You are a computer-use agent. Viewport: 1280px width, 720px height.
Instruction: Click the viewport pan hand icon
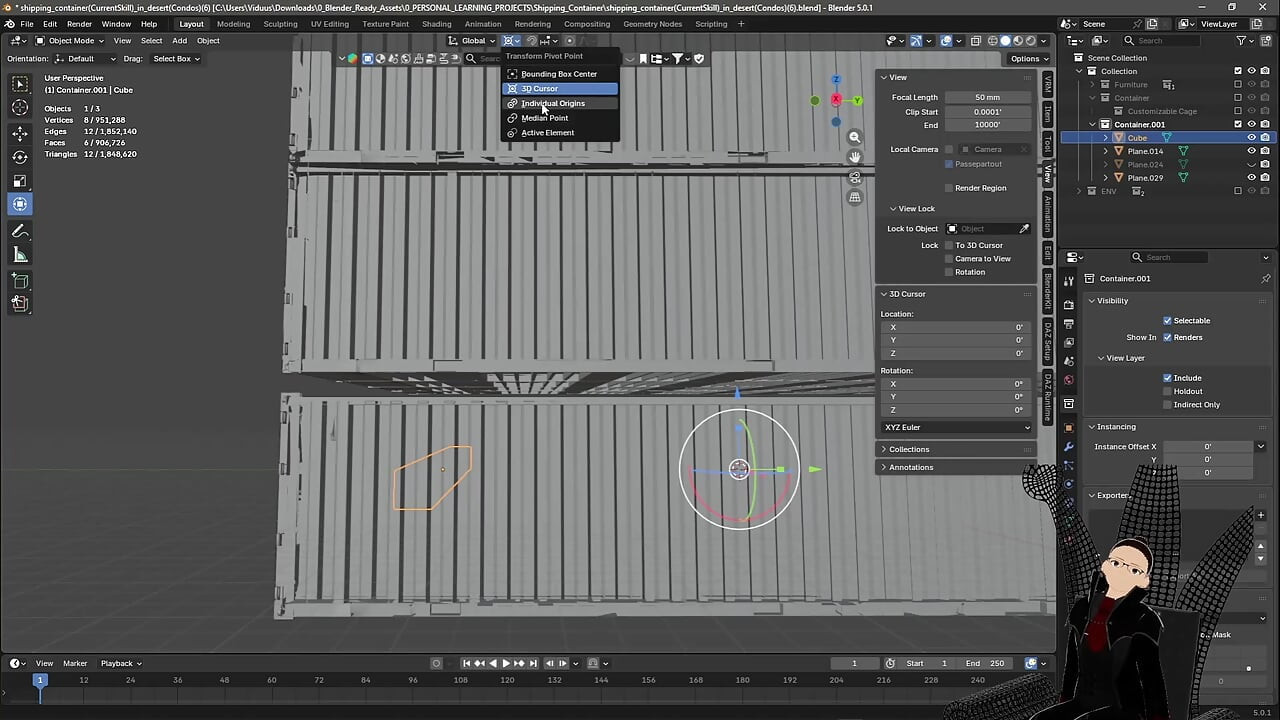click(855, 157)
